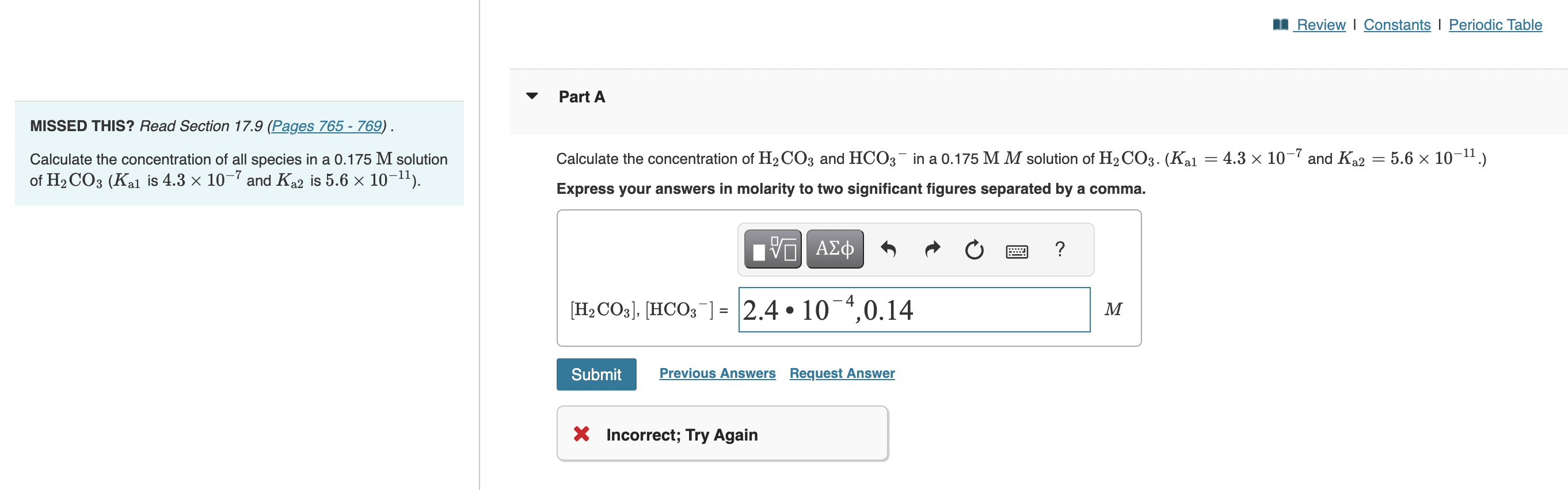View Previous Answers
Viewport: 1568px width, 490px height.
pyautogui.click(x=717, y=373)
